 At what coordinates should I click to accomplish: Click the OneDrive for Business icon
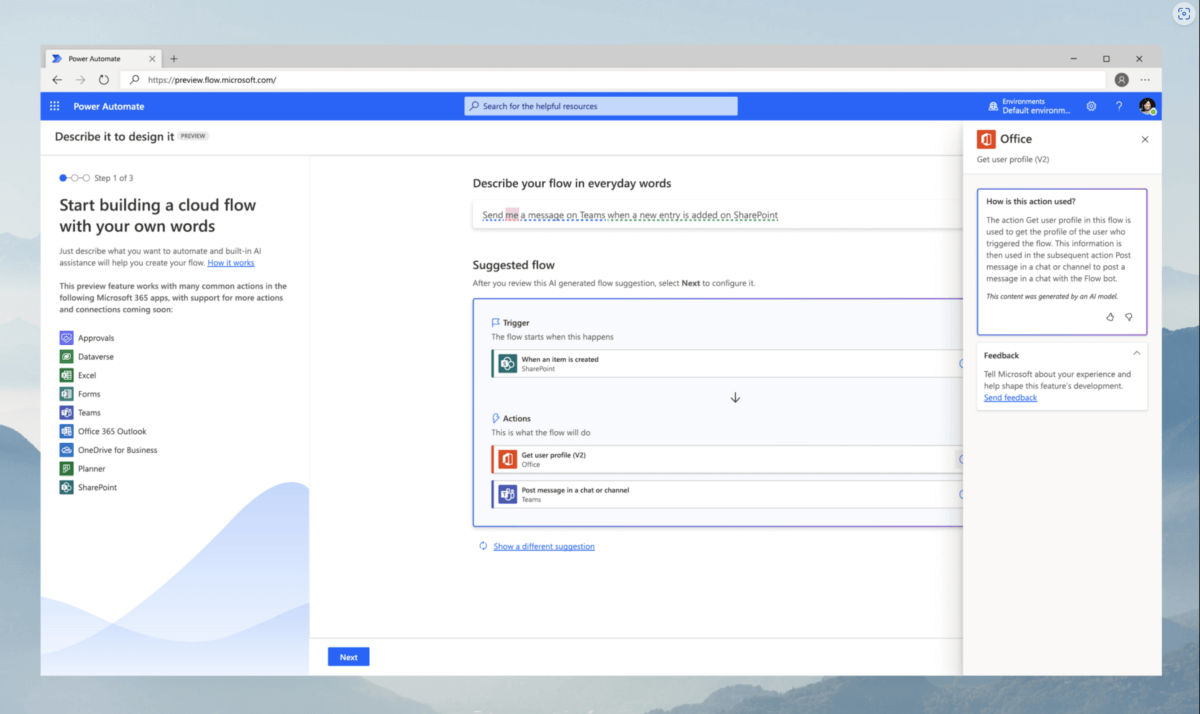click(x=66, y=450)
